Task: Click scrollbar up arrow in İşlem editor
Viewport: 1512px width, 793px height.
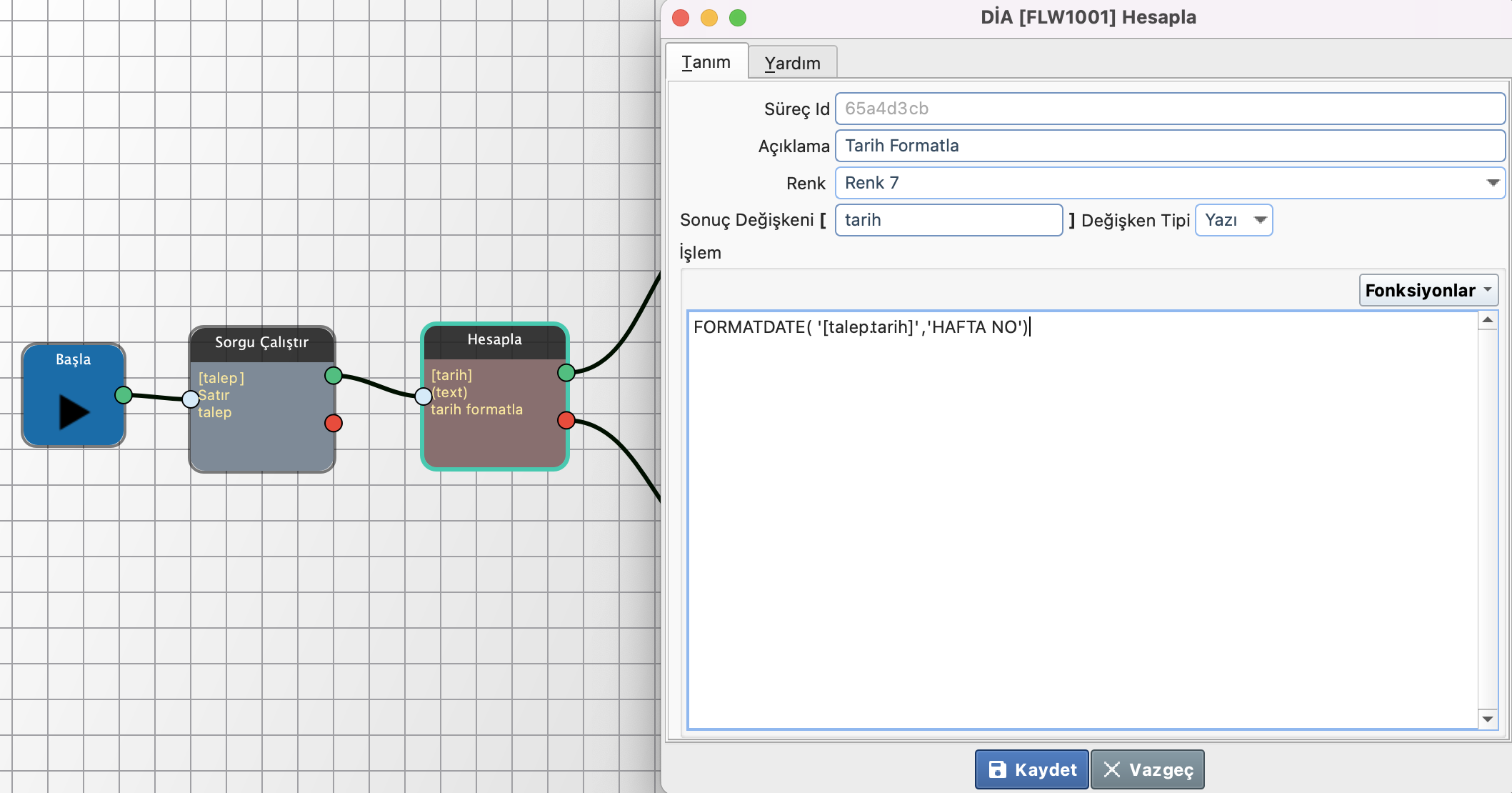Action: [1488, 320]
